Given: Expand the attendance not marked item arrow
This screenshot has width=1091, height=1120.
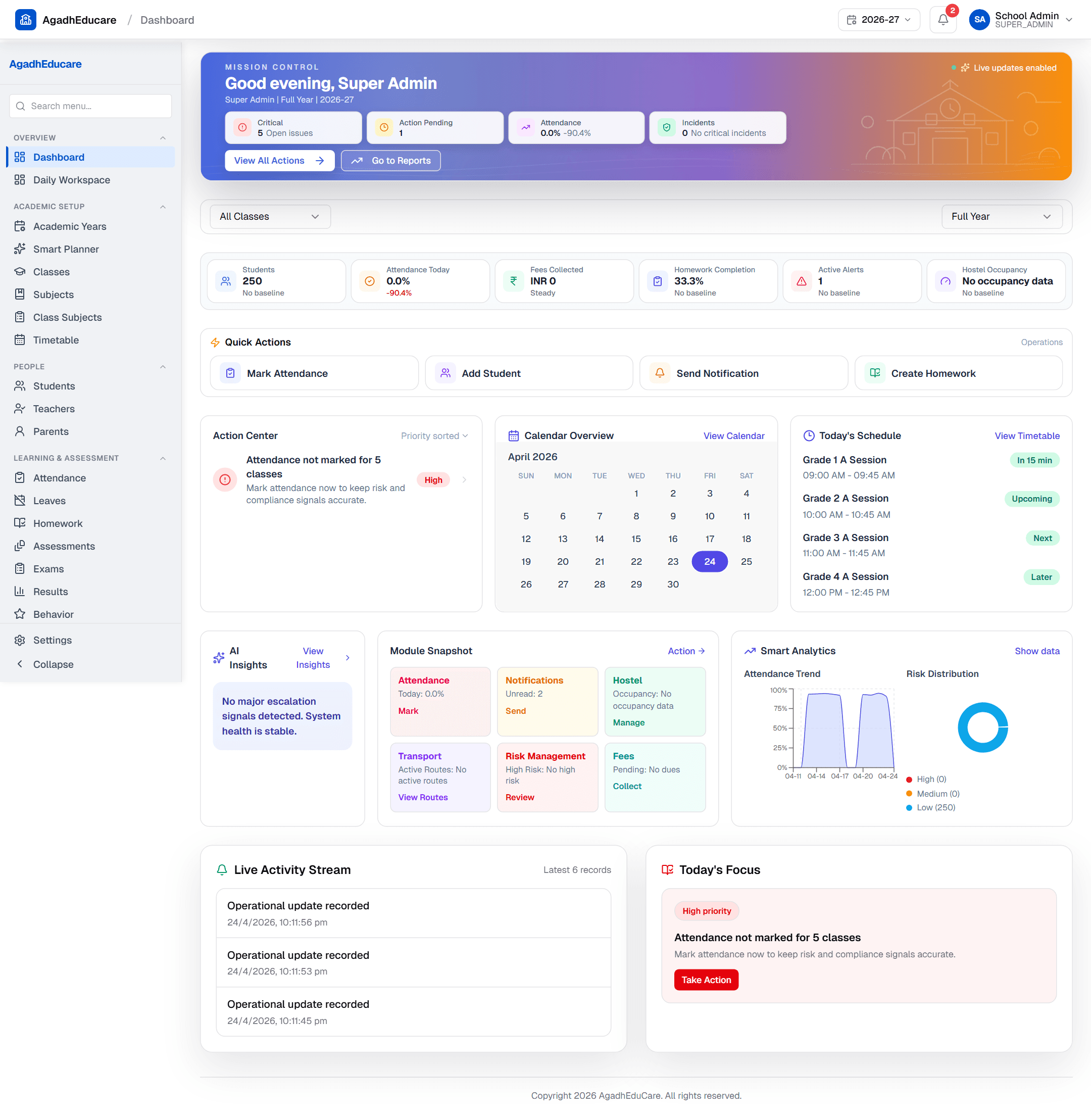Looking at the screenshot, I should coord(464,480).
